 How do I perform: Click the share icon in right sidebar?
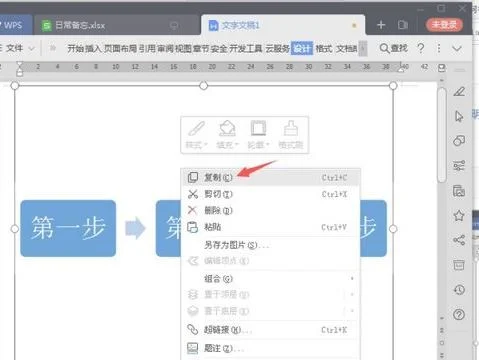(459, 240)
